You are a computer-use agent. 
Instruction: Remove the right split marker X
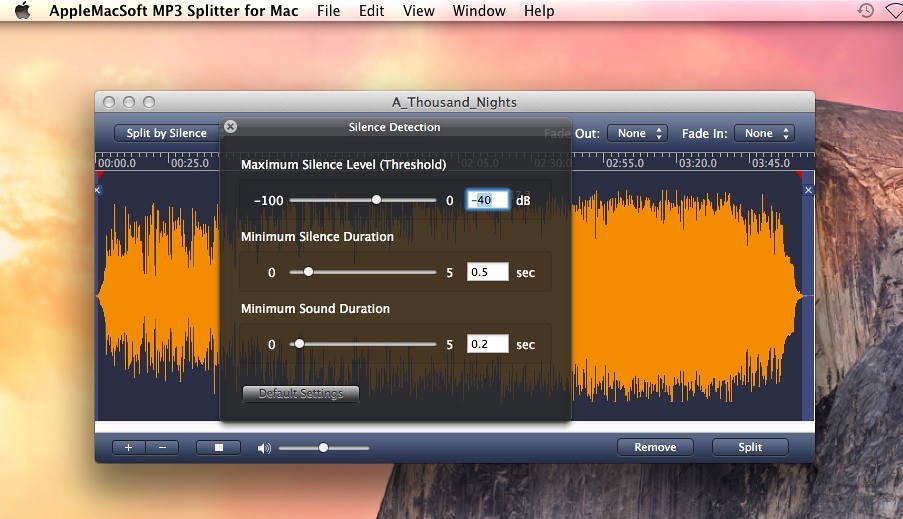point(809,190)
